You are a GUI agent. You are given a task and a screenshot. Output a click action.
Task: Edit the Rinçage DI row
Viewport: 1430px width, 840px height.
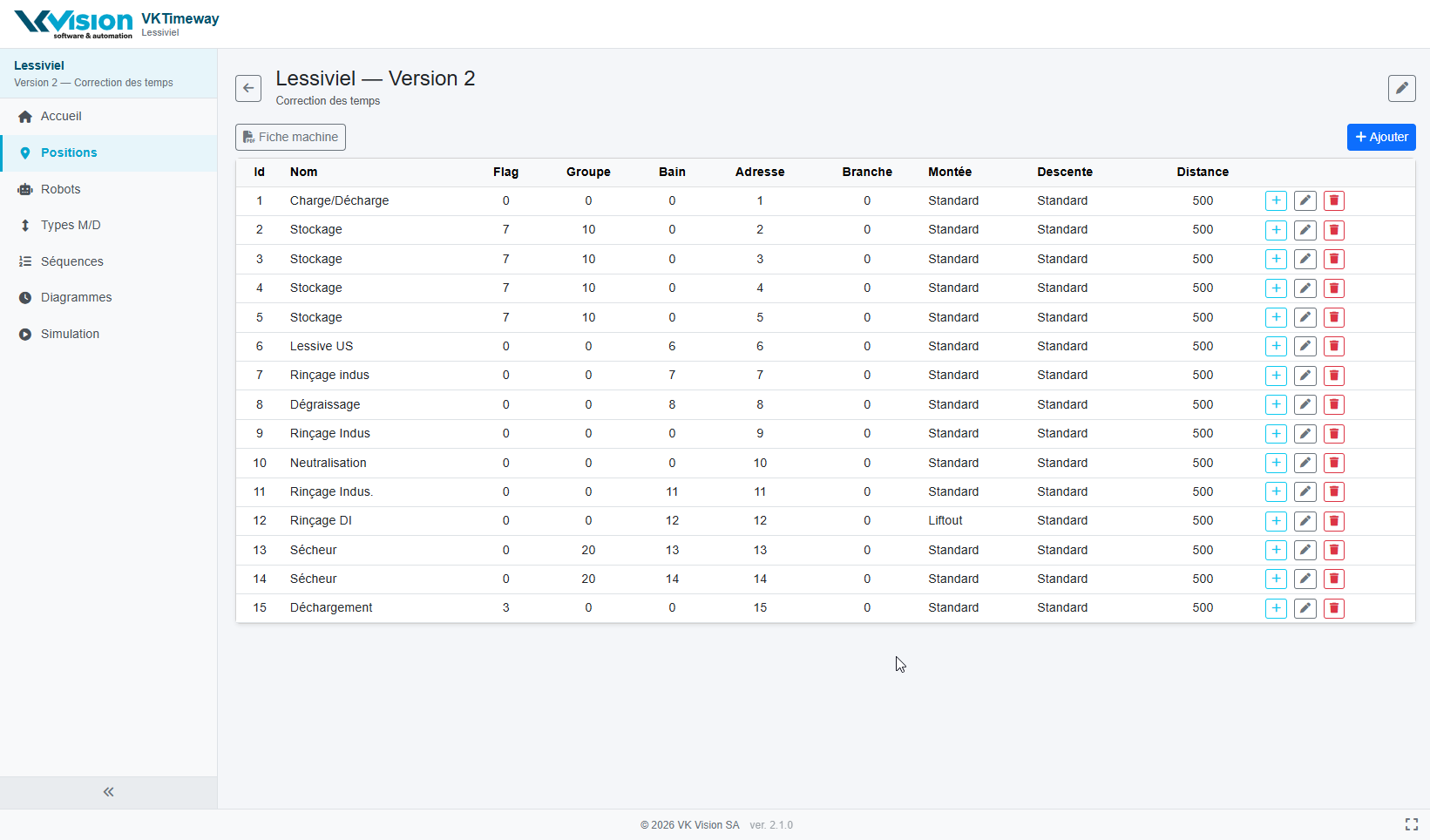coord(1305,521)
